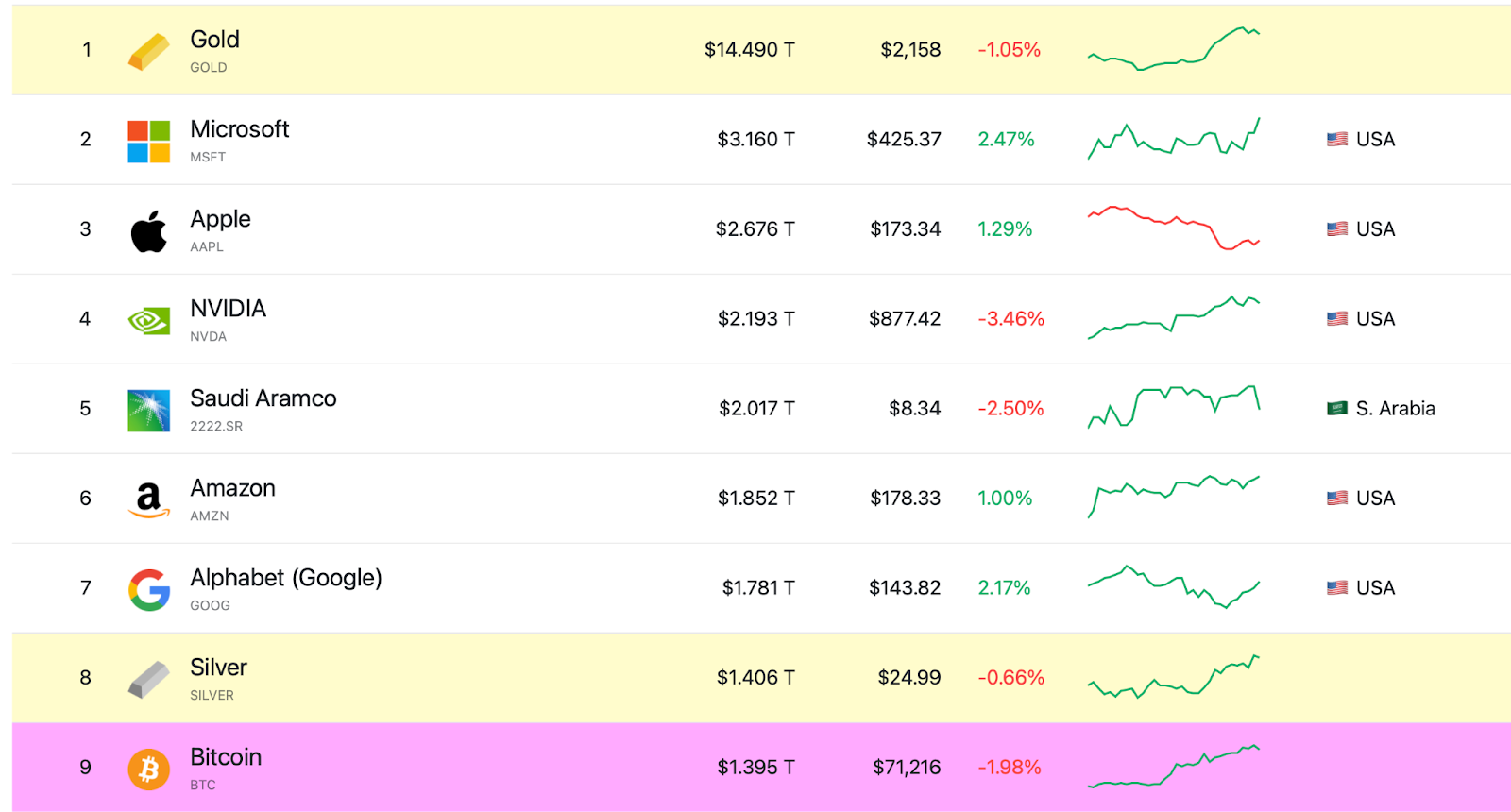Click Amazon's price trend sparkline
The image size is (1511, 812).
pos(1174,497)
